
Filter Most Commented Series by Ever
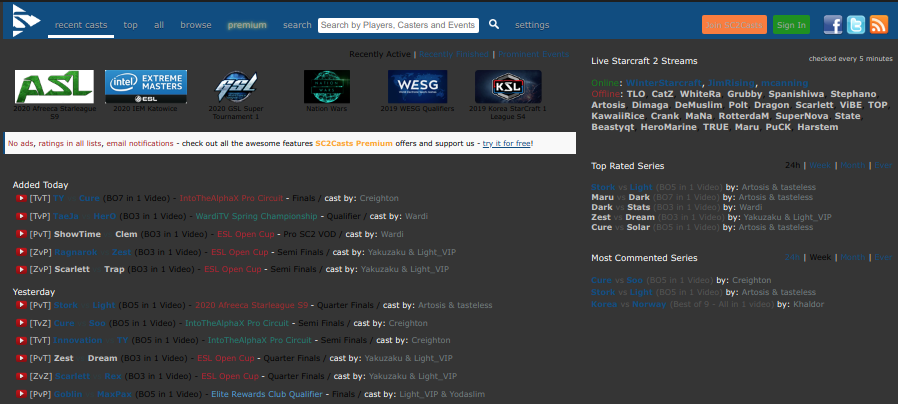tap(883, 257)
